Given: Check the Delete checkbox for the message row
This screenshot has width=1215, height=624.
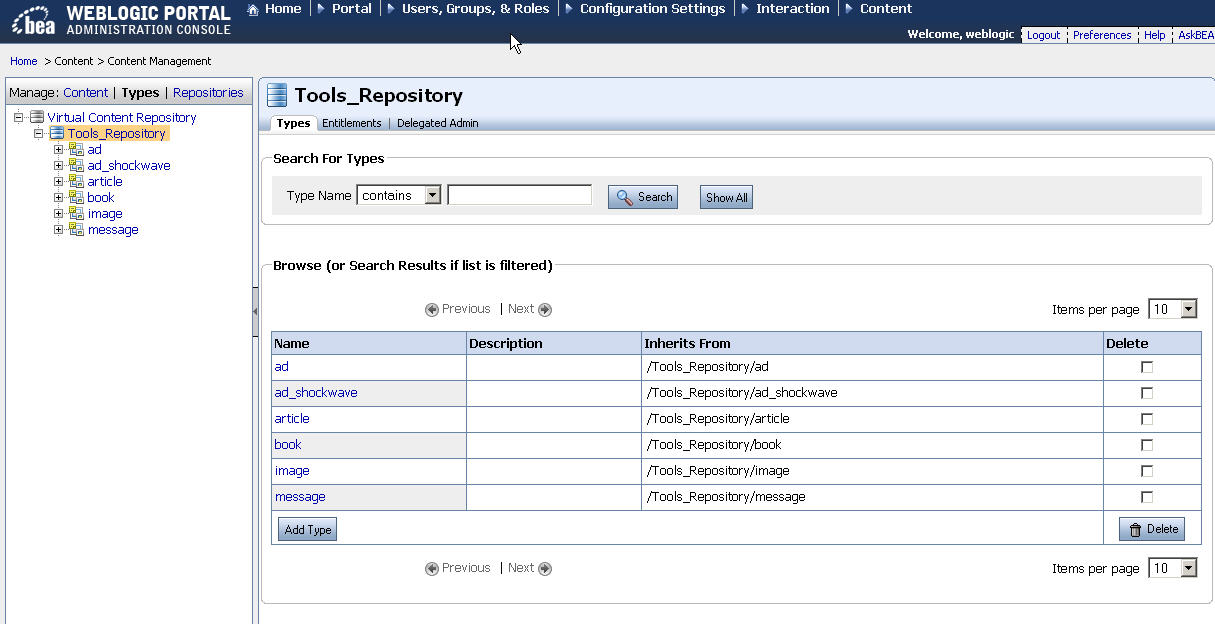Looking at the screenshot, I should [1145, 496].
